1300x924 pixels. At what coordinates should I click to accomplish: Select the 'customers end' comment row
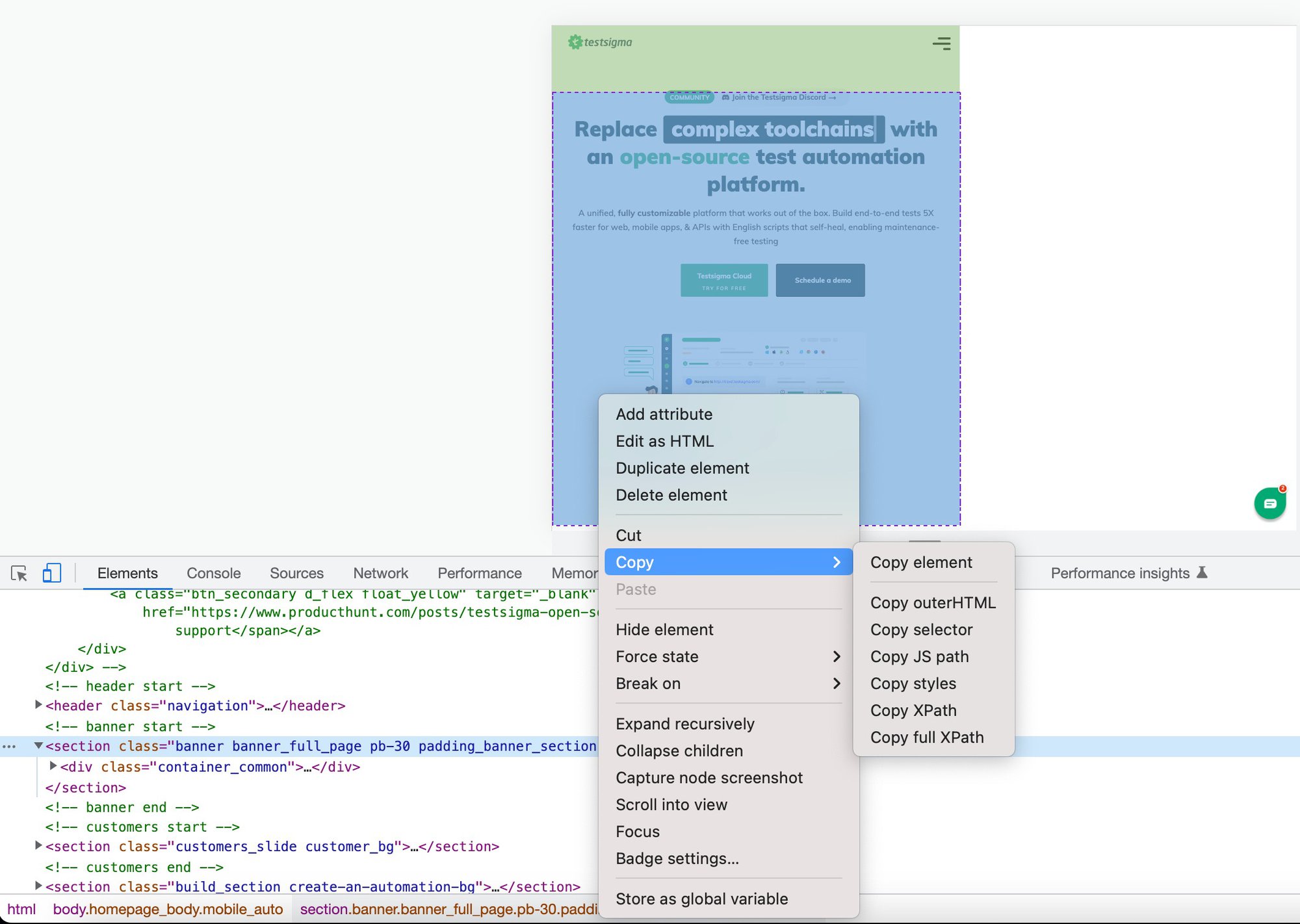tap(135, 867)
